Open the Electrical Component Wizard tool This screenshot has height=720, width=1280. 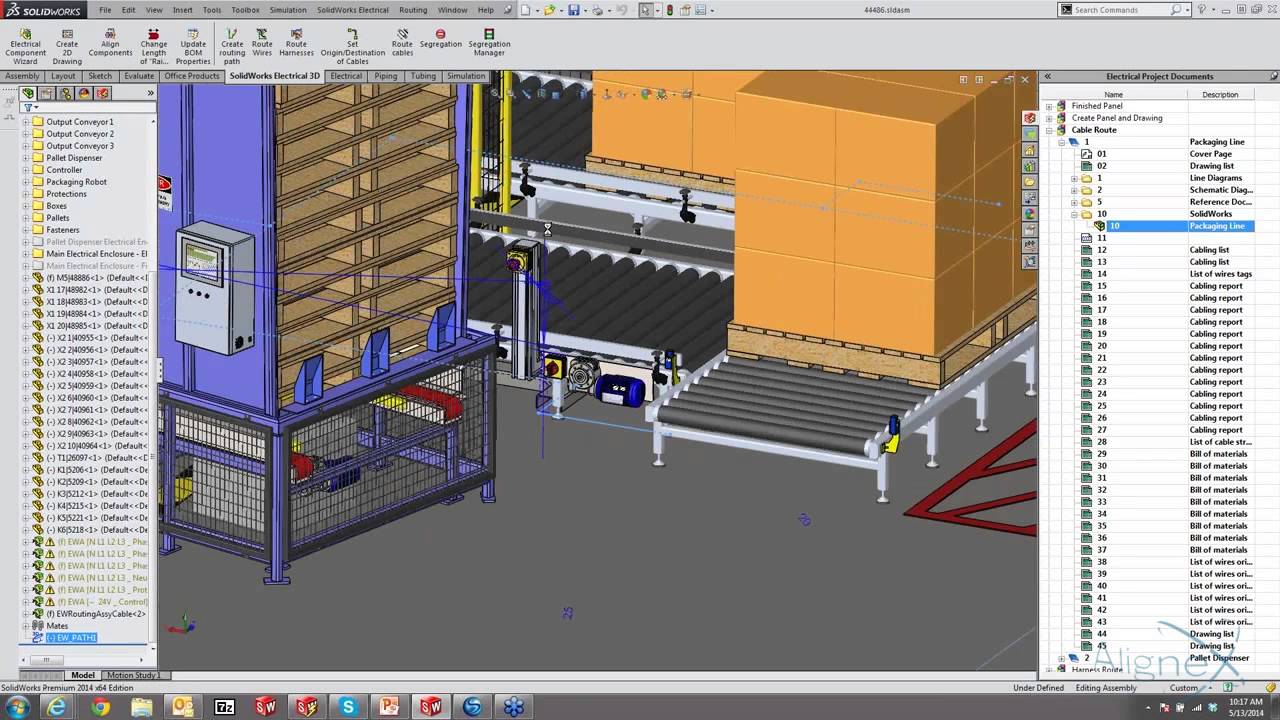25,47
